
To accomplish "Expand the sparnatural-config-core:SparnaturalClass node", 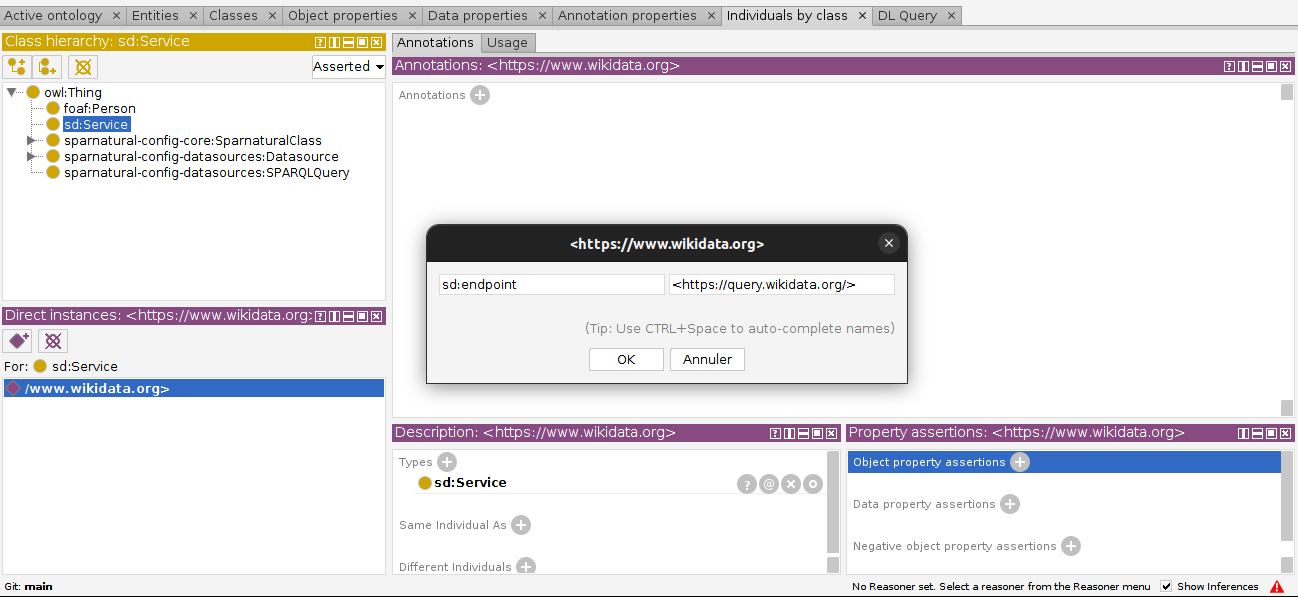I will point(31,140).
